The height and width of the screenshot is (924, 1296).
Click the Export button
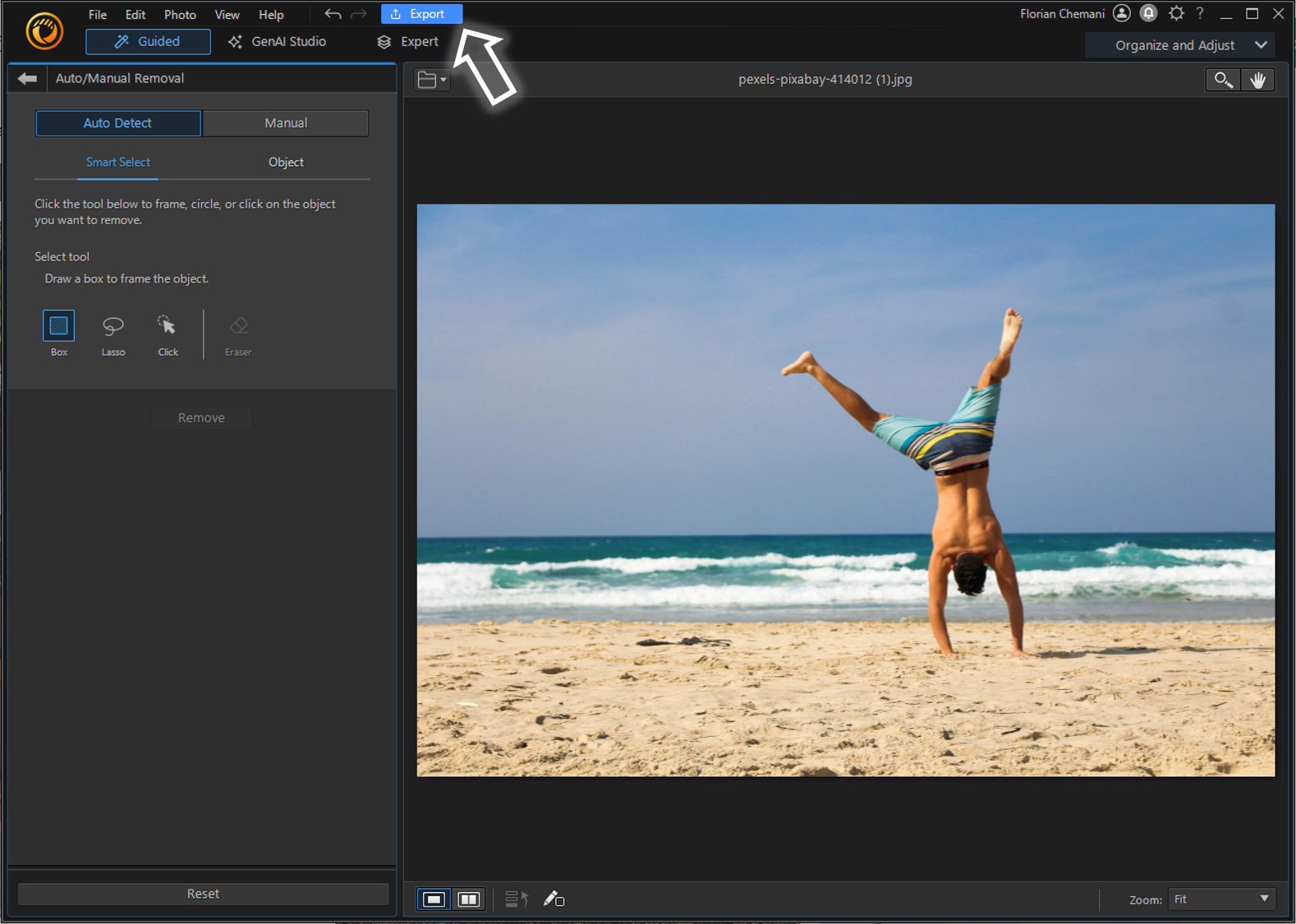point(421,14)
